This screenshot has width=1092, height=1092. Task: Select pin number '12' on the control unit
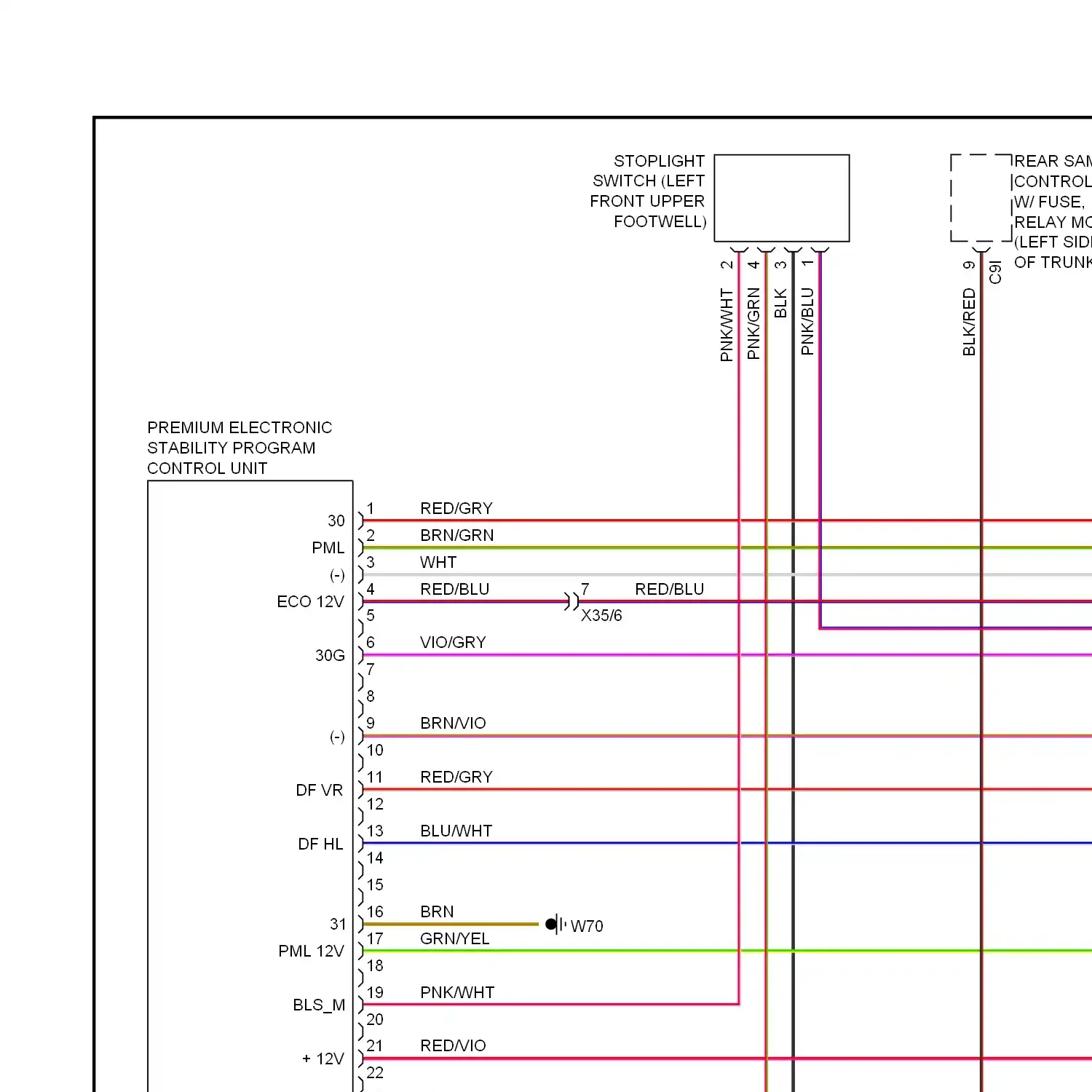375,804
